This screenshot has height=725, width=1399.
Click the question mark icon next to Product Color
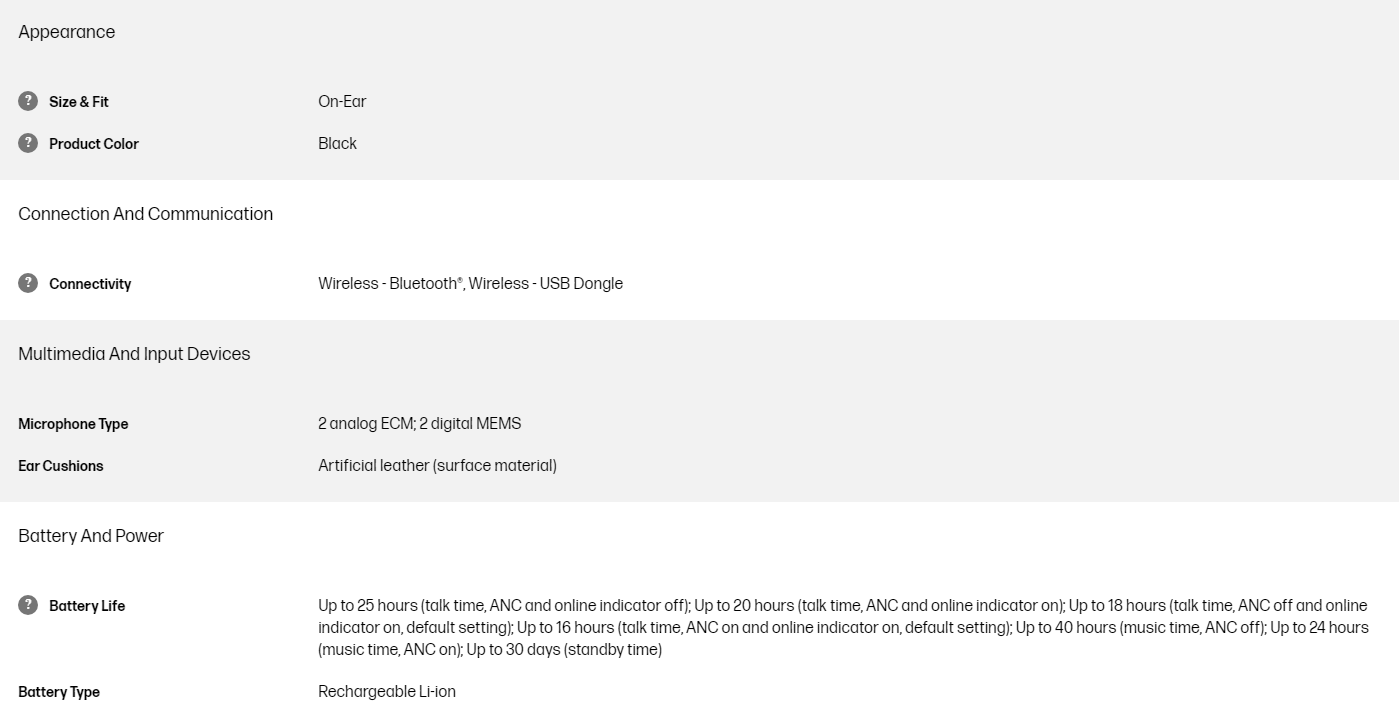click(x=28, y=143)
